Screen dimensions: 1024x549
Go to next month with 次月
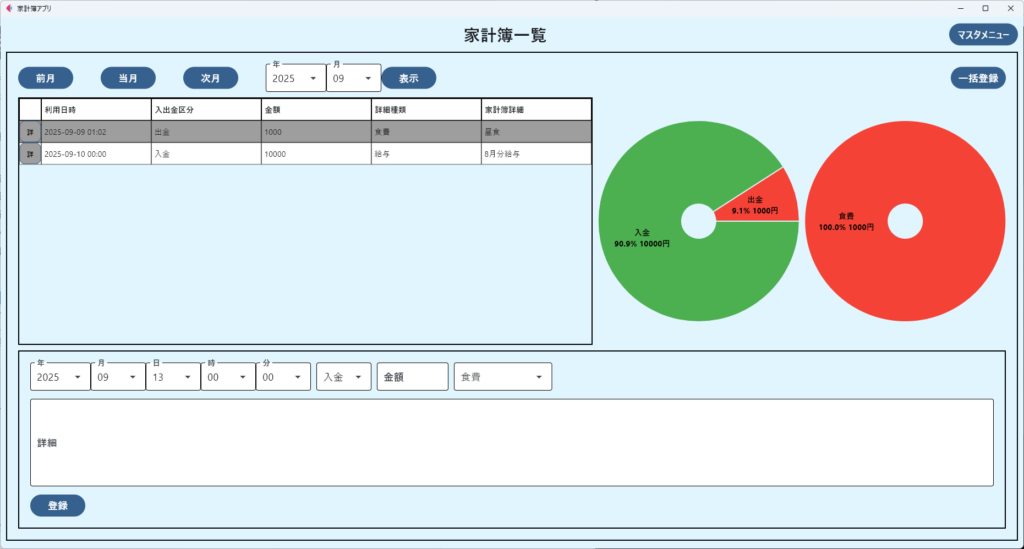tap(210, 78)
